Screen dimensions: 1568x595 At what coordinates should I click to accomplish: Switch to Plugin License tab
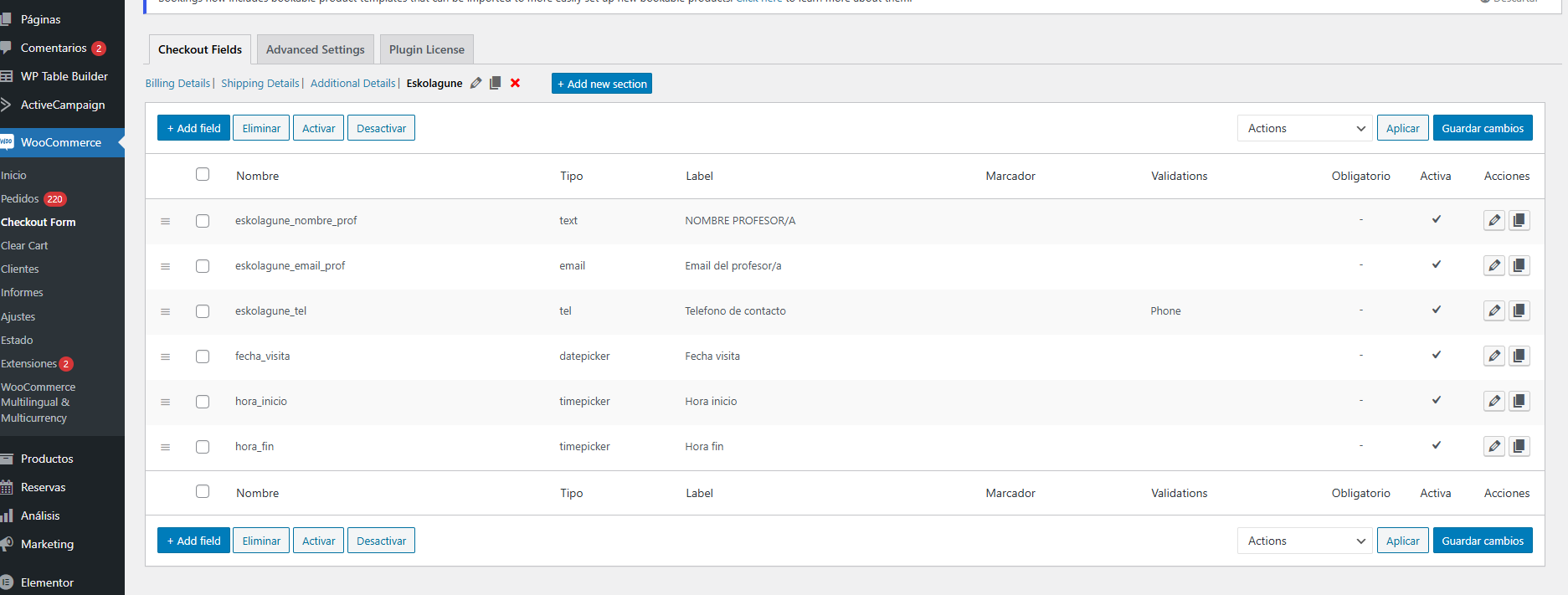point(427,49)
